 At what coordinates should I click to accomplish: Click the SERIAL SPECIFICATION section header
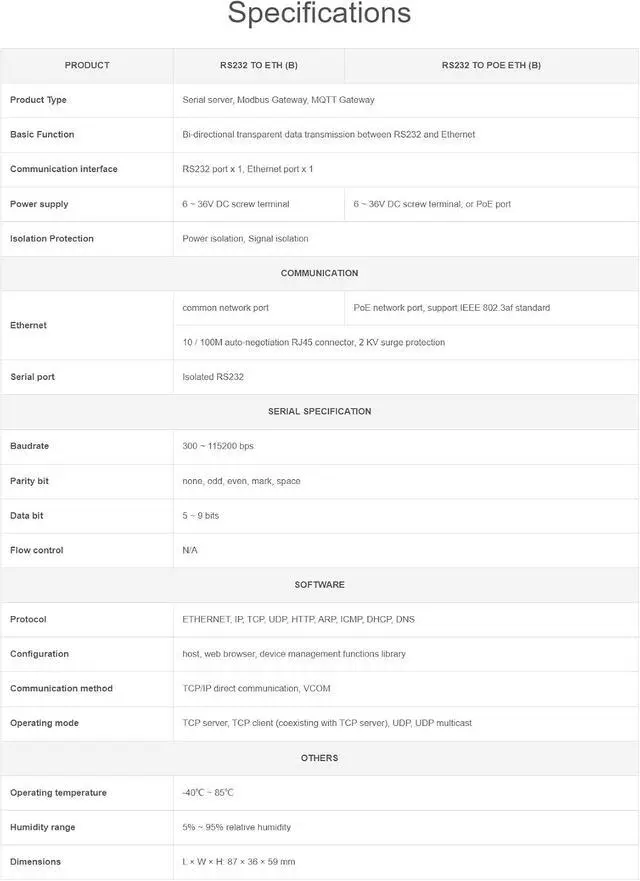tap(319, 411)
